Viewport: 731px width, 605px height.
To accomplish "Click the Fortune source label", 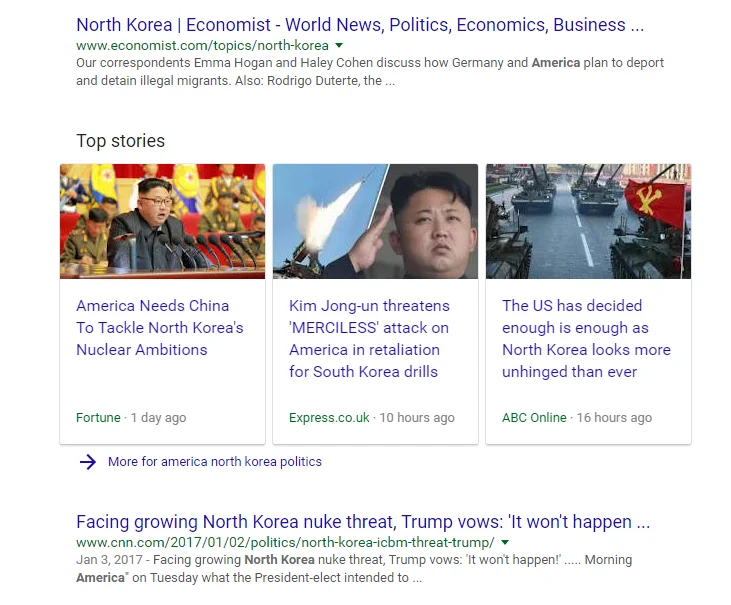I will [98, 418].
